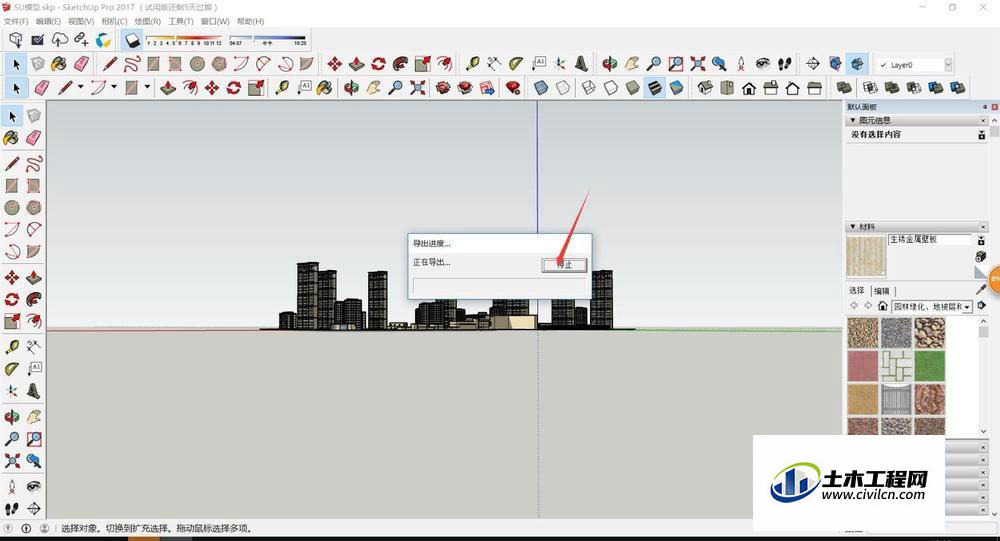Image resolution: width=1000 pixels, height=541 pixels.
Task: Enable Wireframe face style
Action: pyautogui.click(x=589, y=87)
